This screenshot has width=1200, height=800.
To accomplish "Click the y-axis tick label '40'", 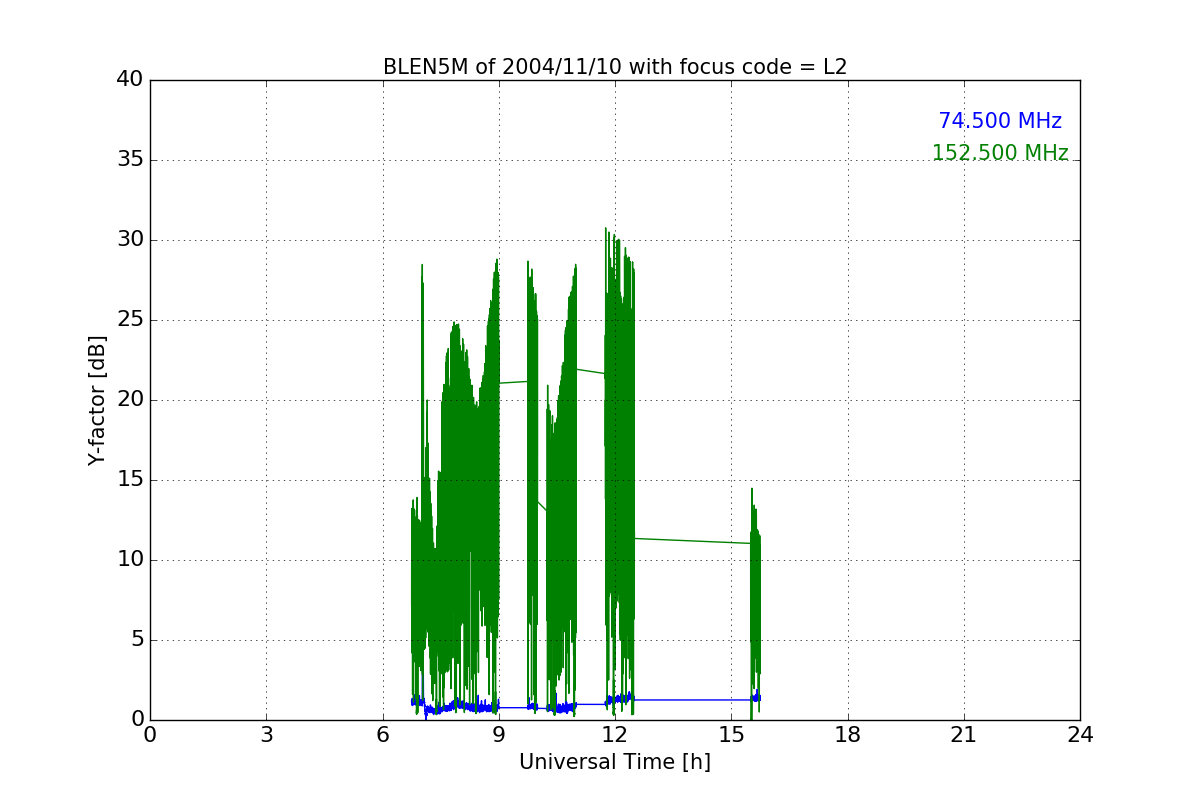I will 130,79.
